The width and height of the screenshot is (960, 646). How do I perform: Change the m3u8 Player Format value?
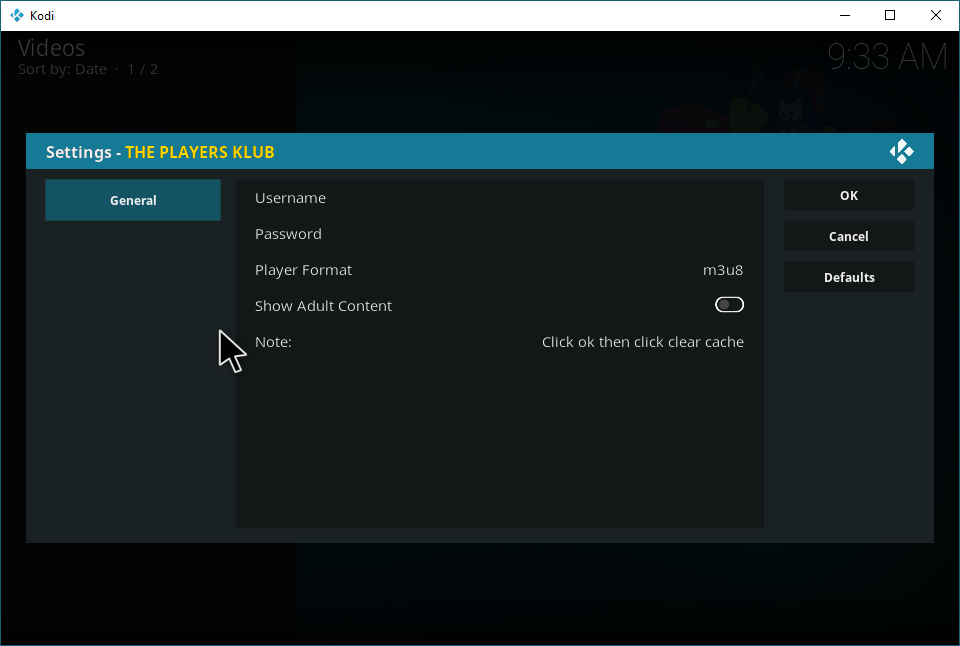tap(722, 270)
